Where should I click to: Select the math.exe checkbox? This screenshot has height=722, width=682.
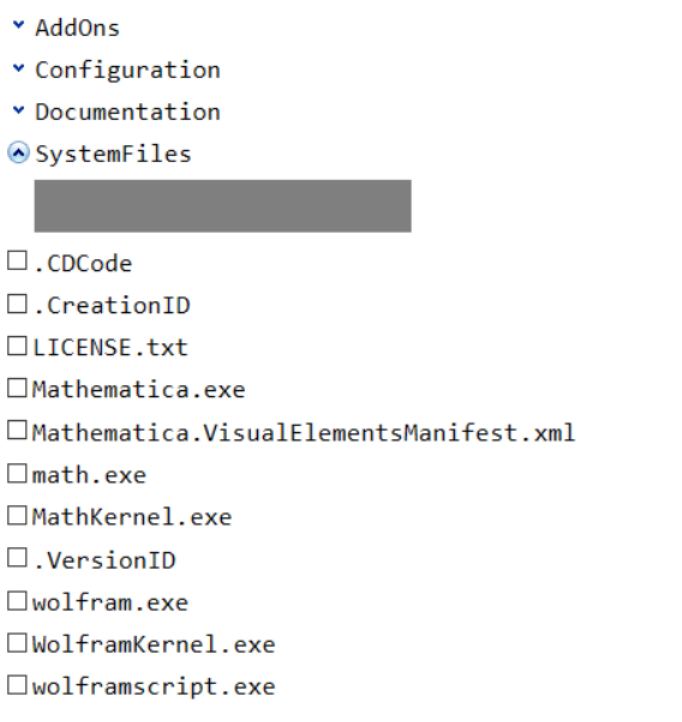click(x=17, y=474)
